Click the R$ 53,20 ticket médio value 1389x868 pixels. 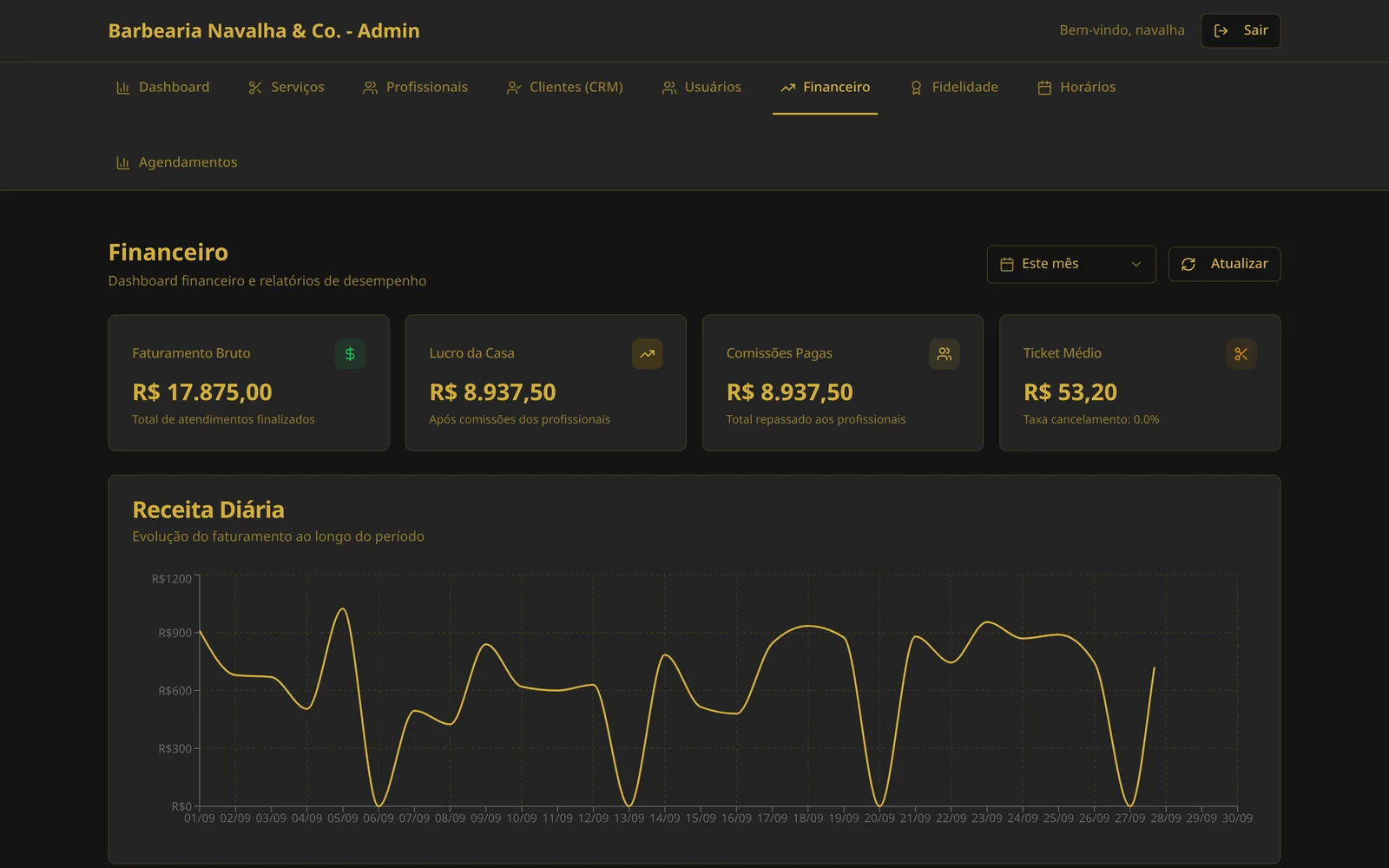click(x=1070, y=392)
